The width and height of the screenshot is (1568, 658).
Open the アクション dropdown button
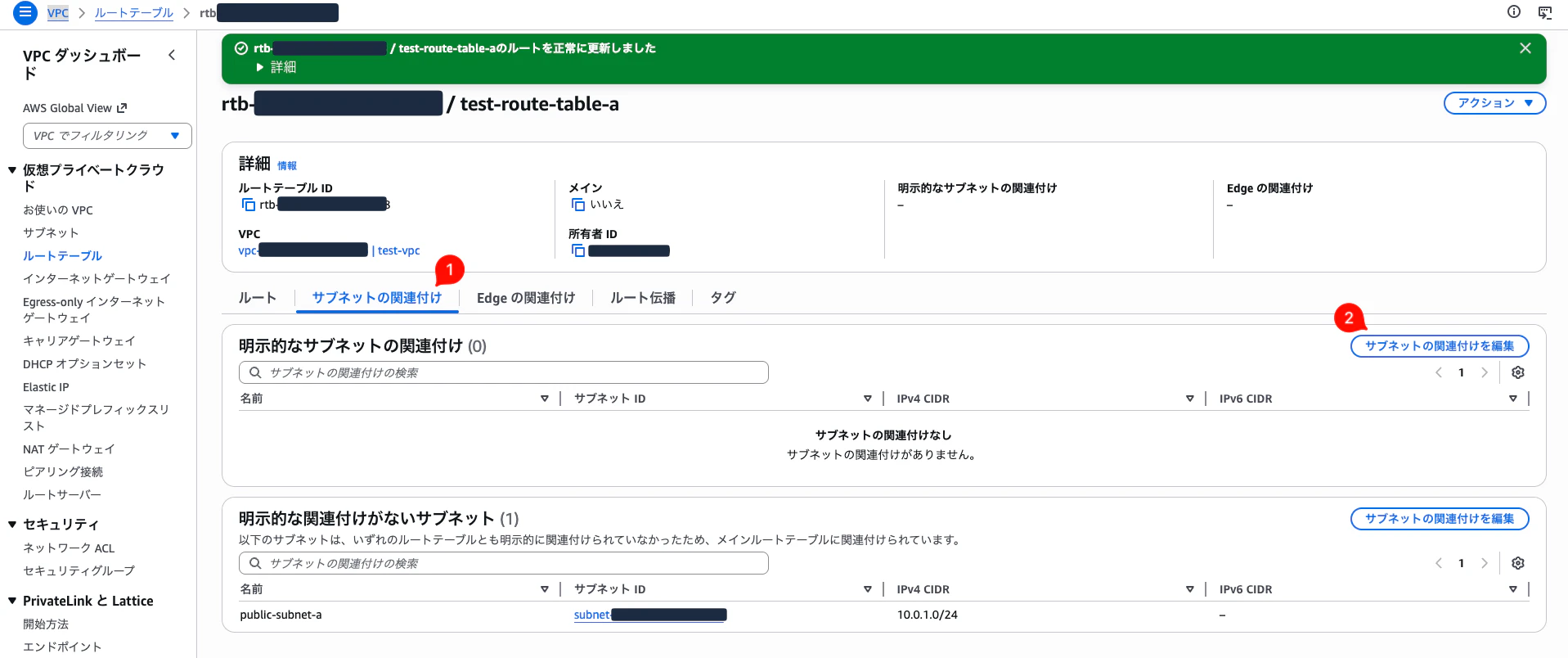coord(1494,103)
